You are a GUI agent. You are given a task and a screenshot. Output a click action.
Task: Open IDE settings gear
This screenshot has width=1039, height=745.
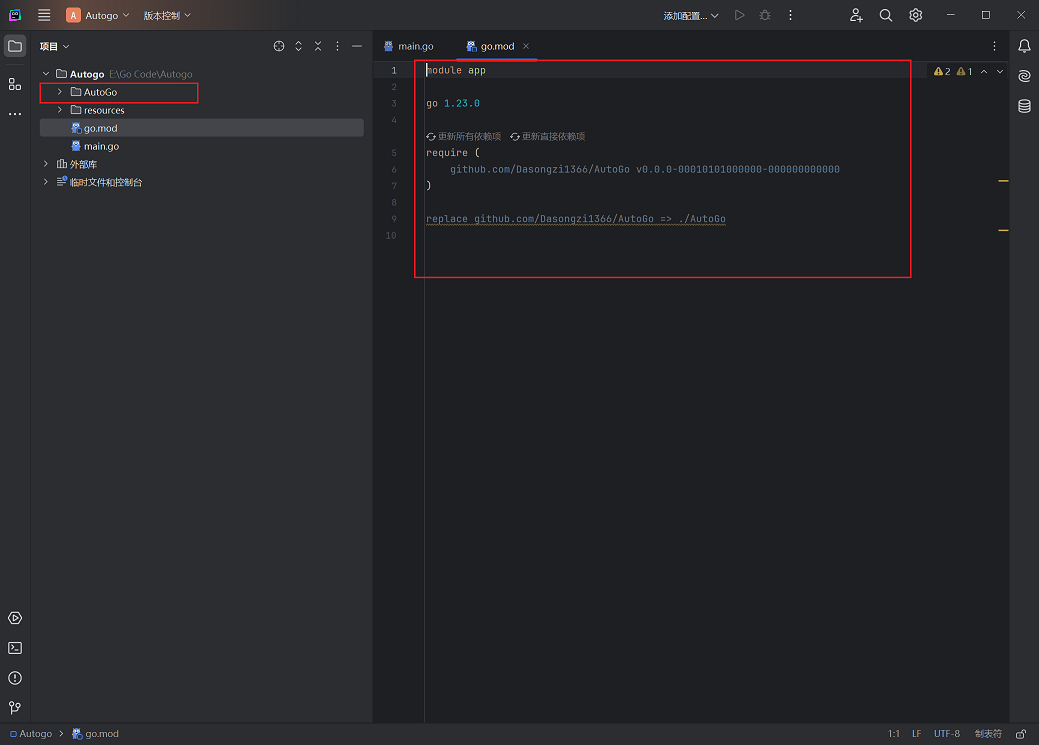tap(916, 15)
